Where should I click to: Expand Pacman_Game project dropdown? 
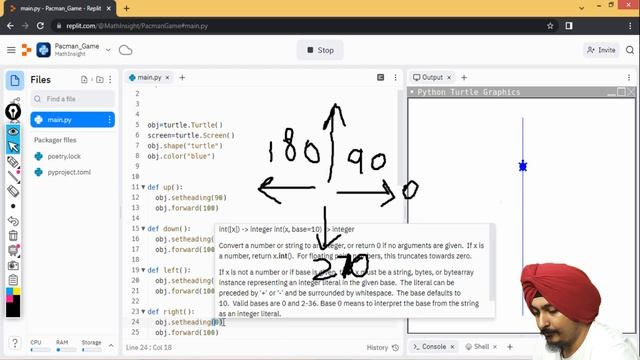point(108,50)
